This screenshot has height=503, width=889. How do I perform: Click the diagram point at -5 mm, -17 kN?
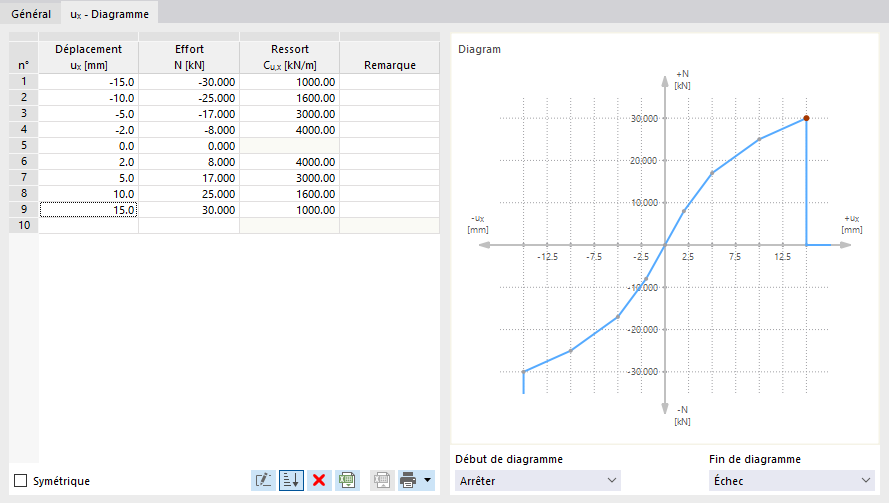[618, 316]
